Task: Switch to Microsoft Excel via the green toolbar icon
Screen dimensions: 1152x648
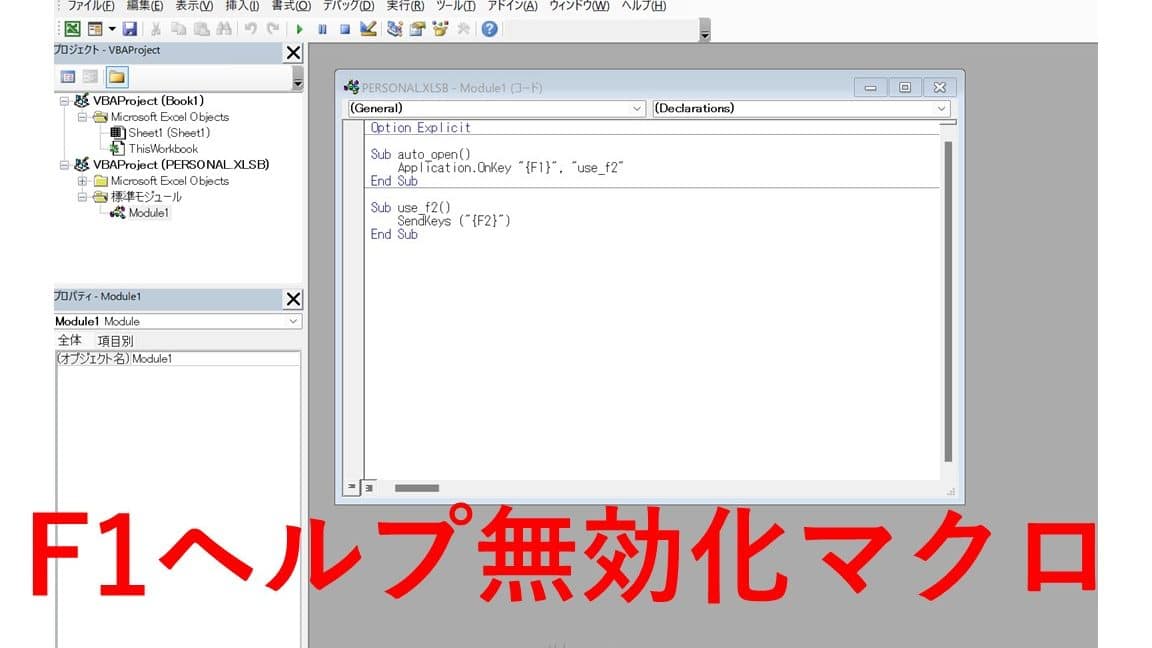Action: point(72,29)
